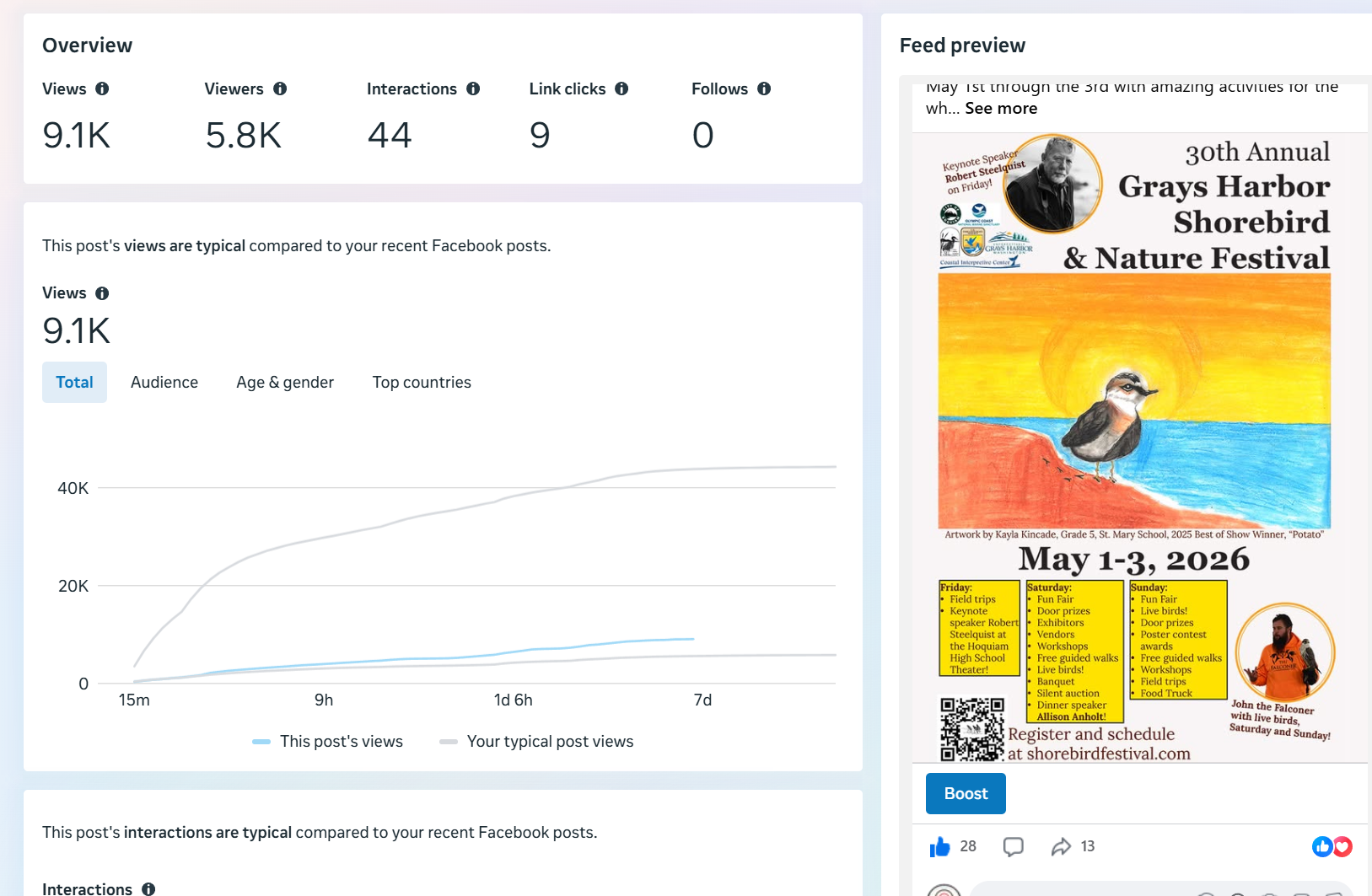The width and height of the screenshot is (1372, 896).
Task: Show the Top countries tab
Action: coord(422,382)
